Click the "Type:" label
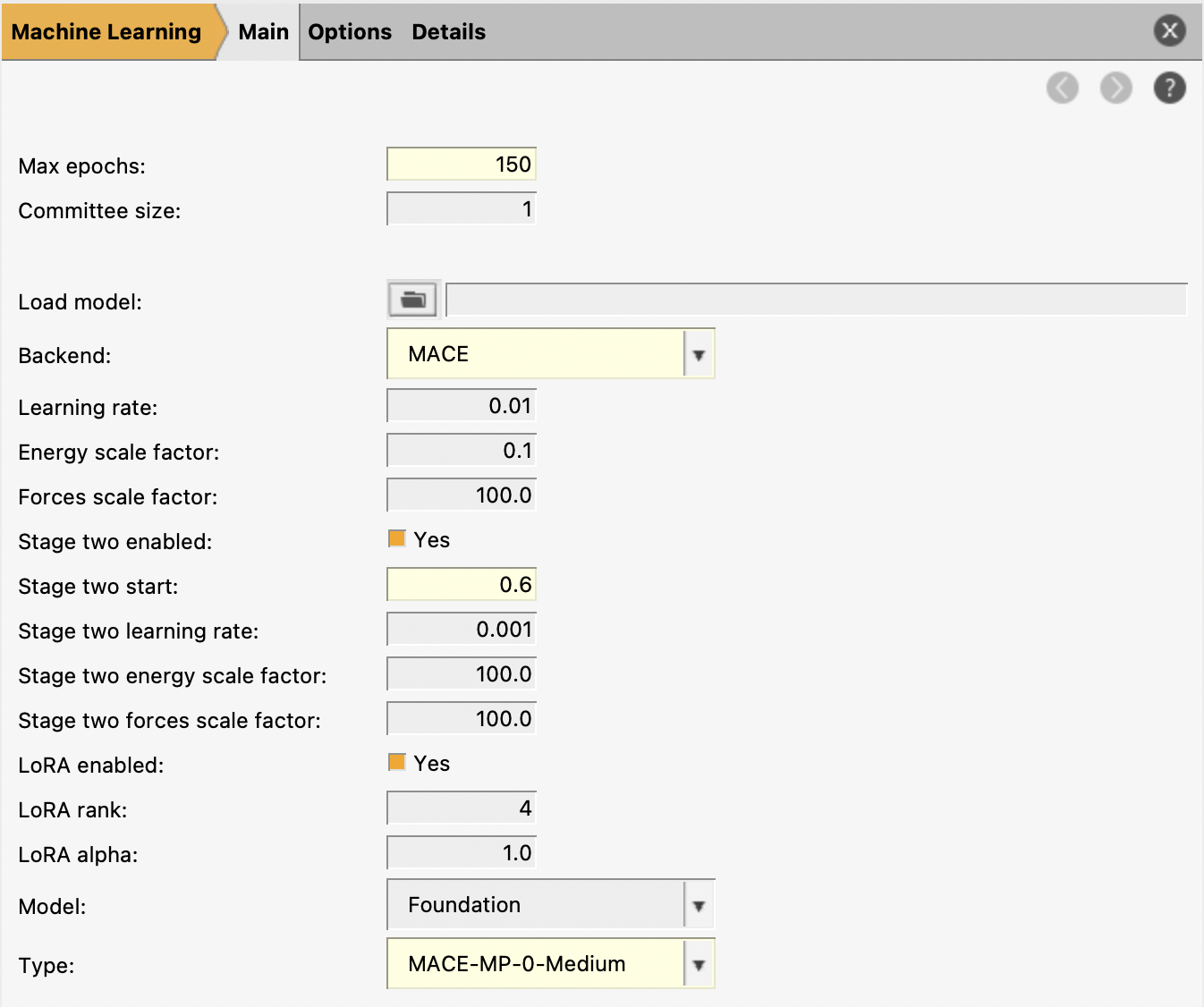This screenshot has height=1007, width=1204. [47, 966]
